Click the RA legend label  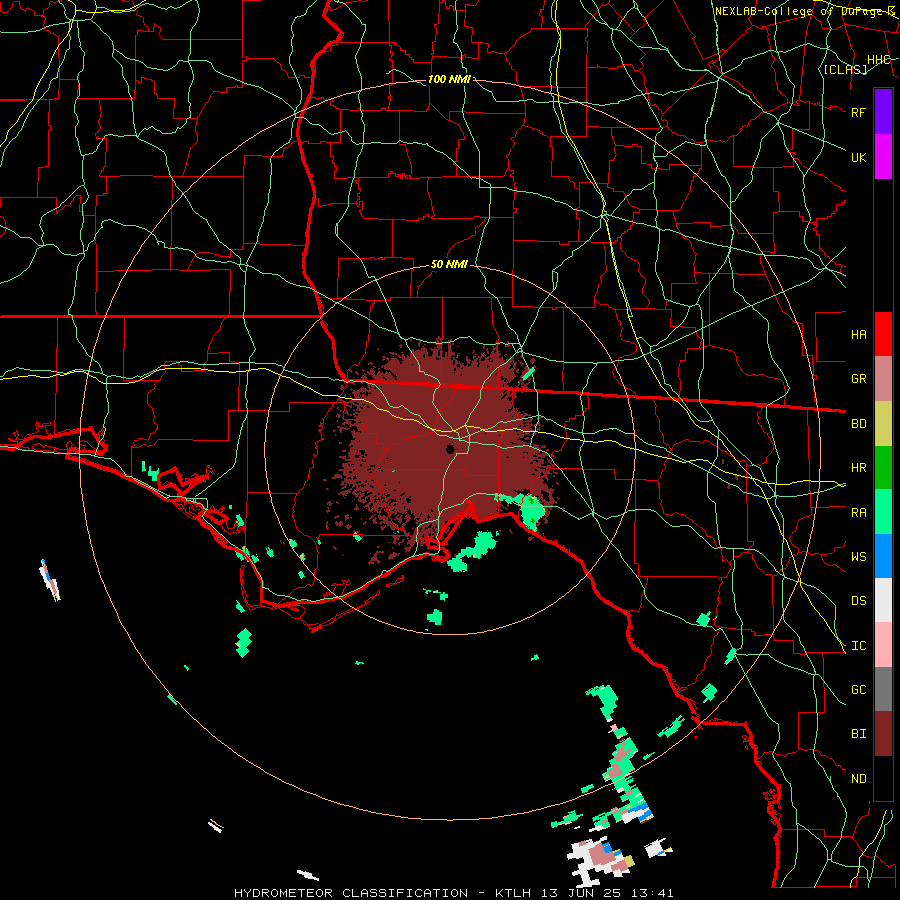pos(859,513)
